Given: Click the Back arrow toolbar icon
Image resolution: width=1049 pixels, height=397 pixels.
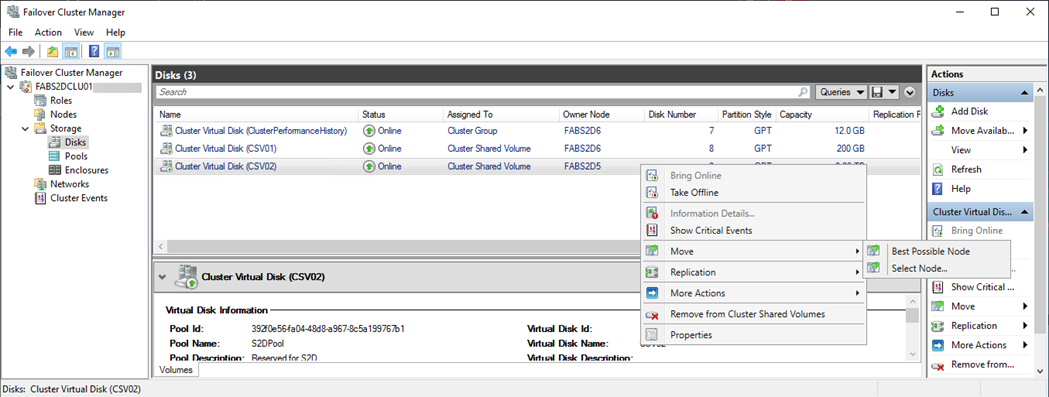Looking at the screenshot, I should coord(11,52).
